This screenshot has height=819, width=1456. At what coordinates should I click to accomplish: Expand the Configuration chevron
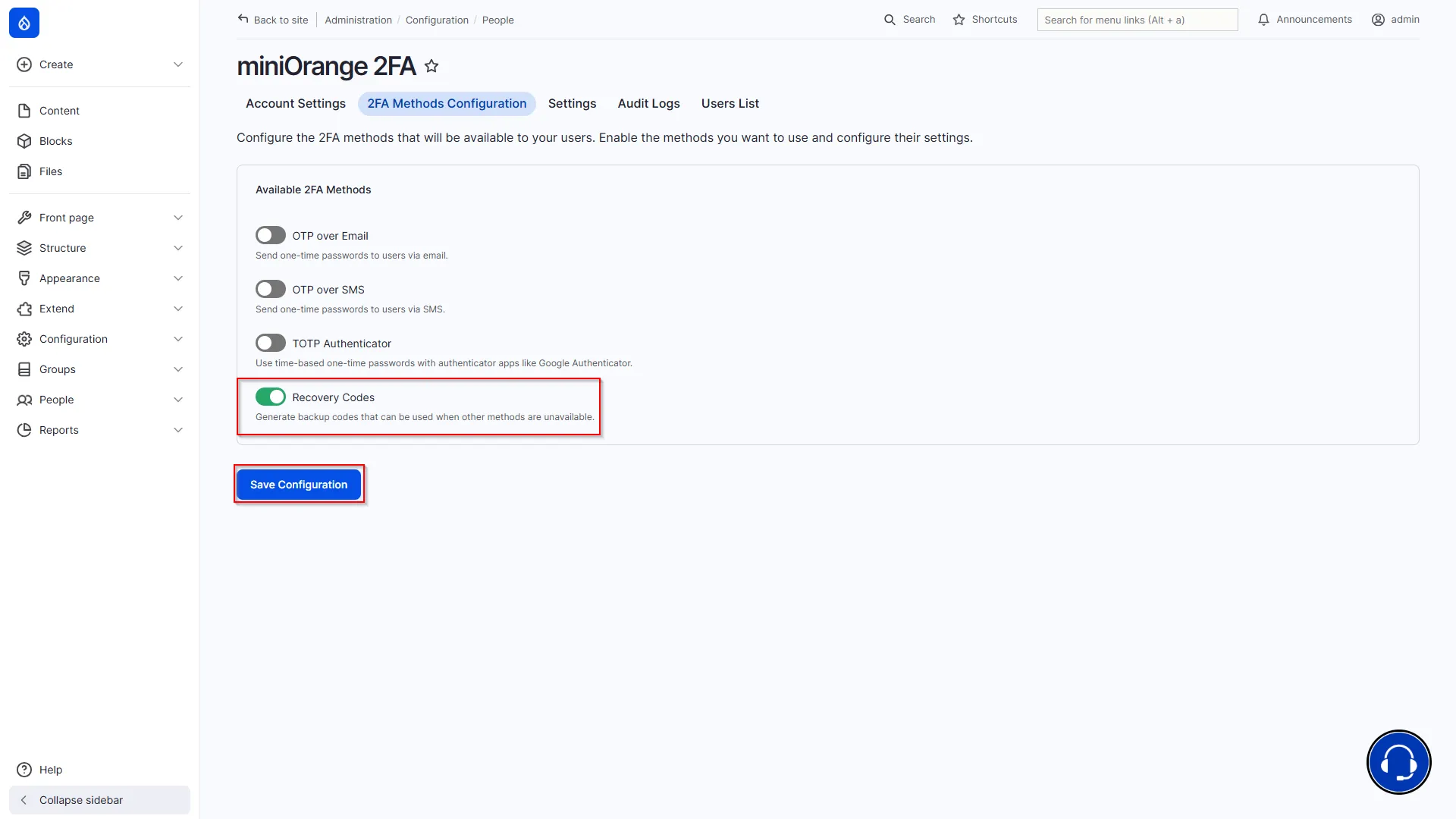pos(178,339)
